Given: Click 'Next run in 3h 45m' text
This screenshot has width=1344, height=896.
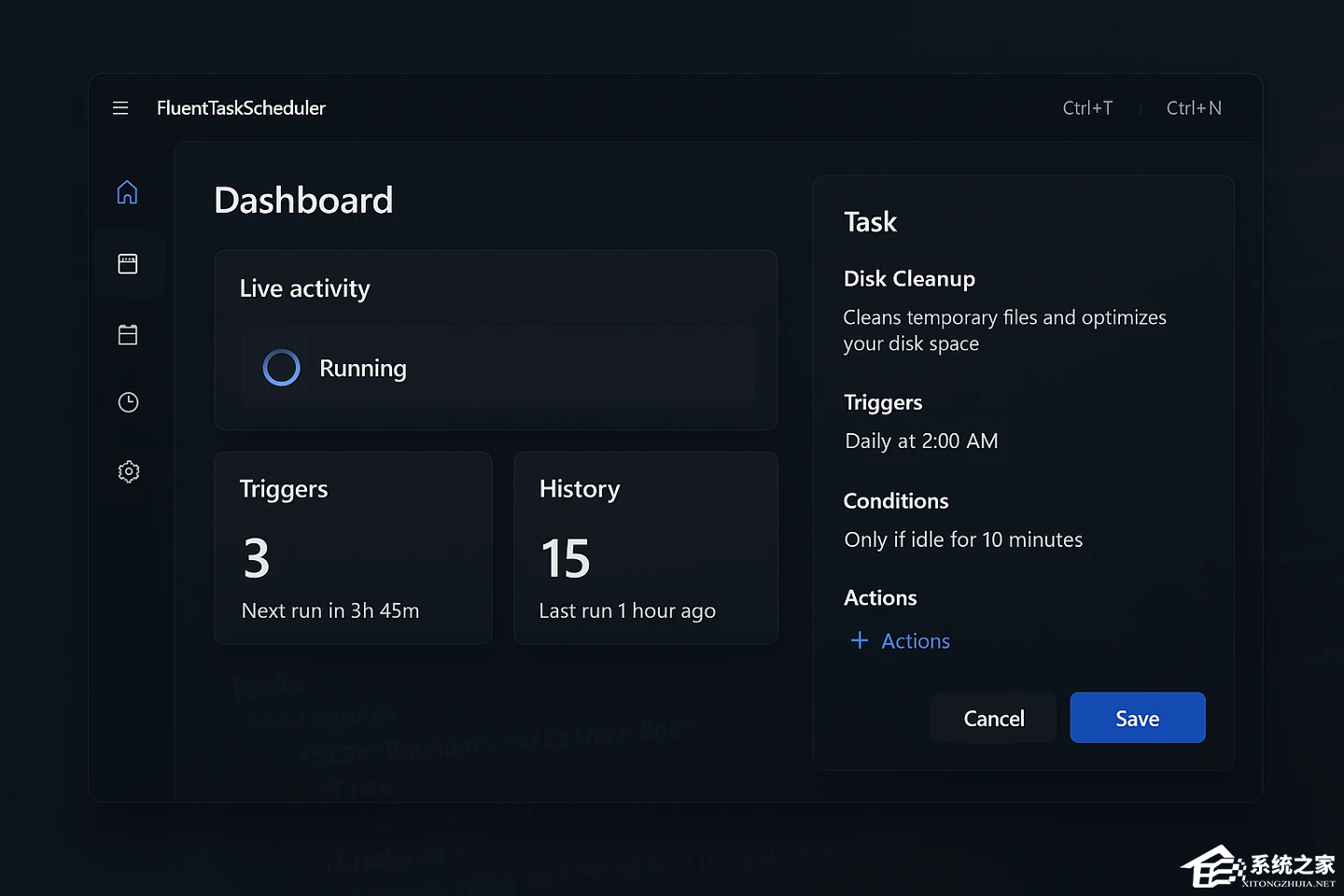Looking at the screenshot, I should click(330, 610).
